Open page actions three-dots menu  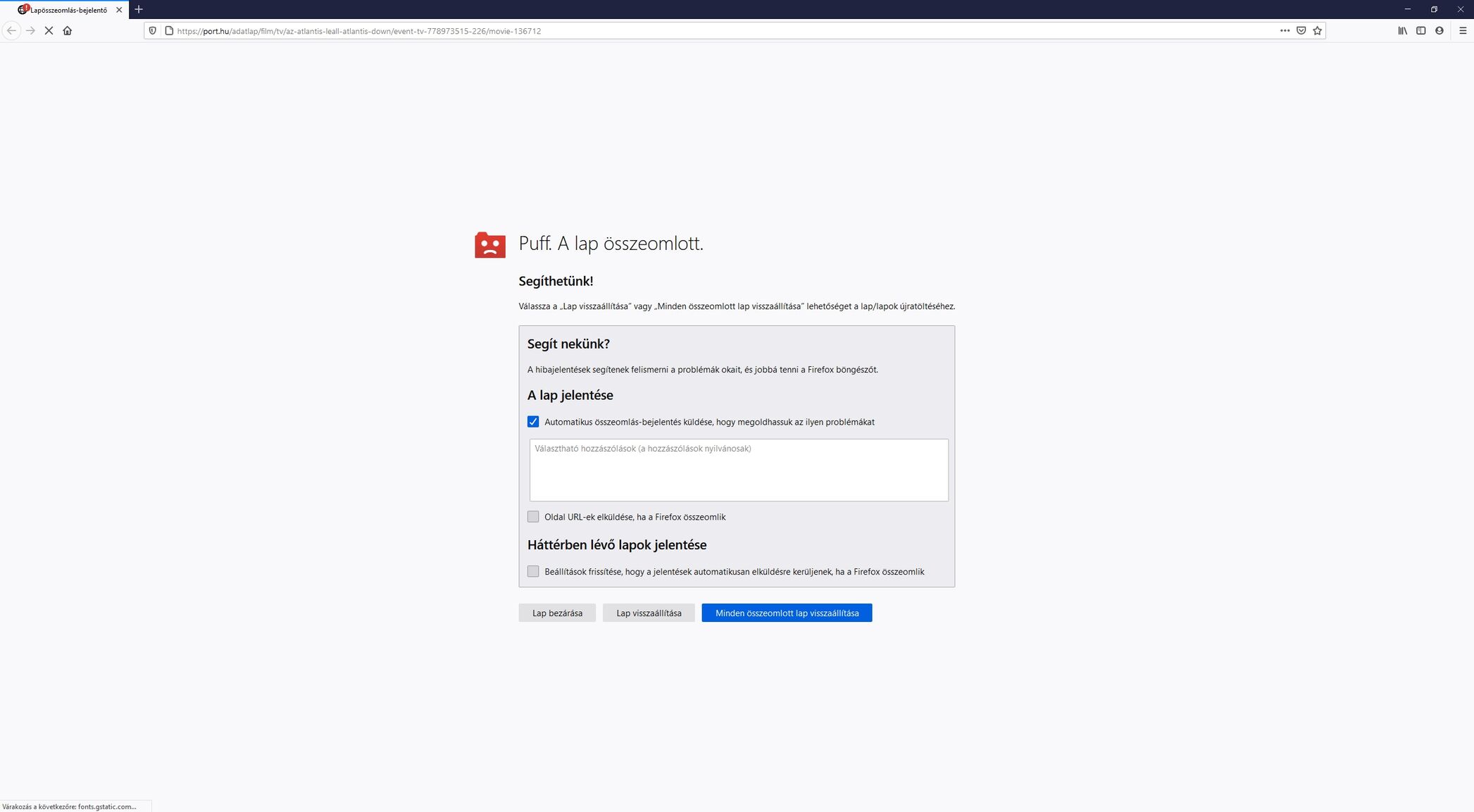pyautogui.click(x=1285, y=30)
